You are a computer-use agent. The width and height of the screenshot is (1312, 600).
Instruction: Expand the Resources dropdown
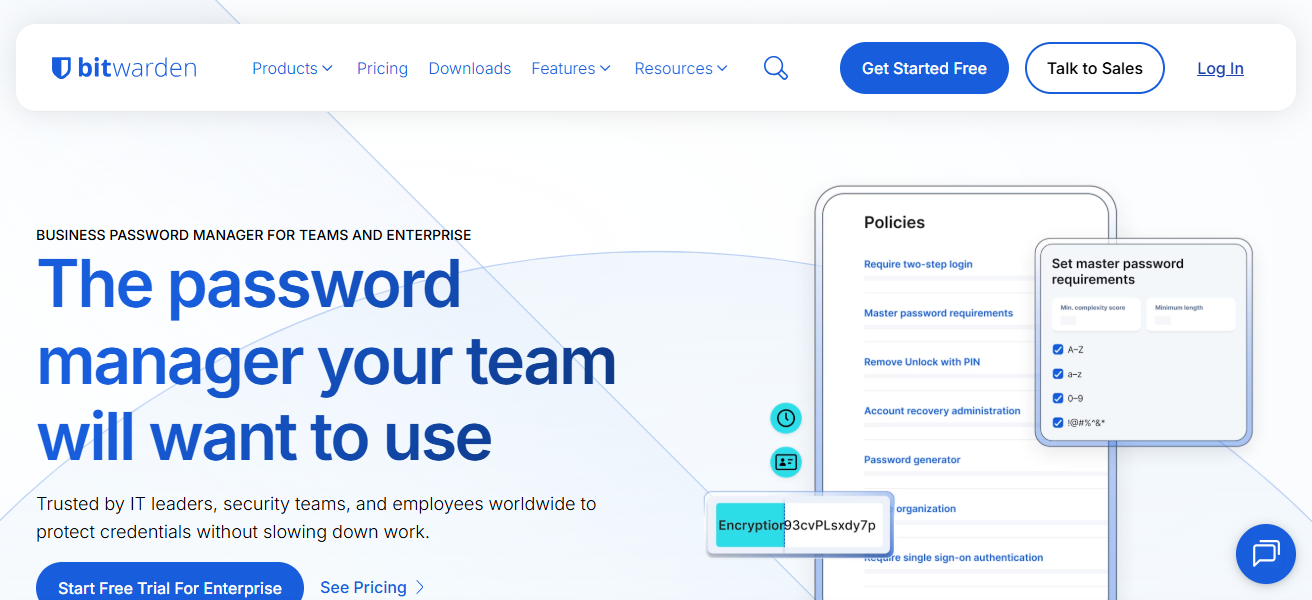pyautogui.click(x=681, y=68)
